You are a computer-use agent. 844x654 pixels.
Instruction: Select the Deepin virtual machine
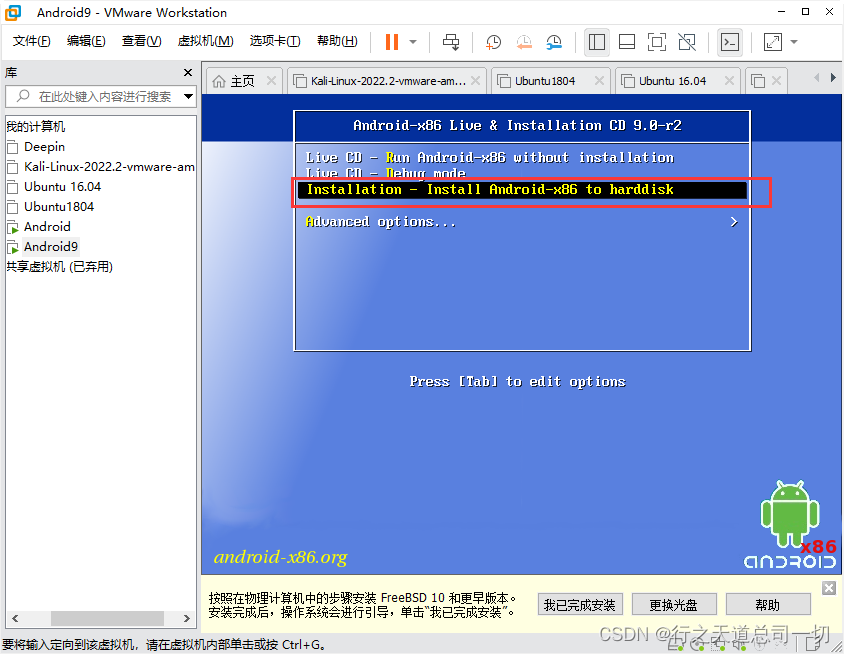44,146
